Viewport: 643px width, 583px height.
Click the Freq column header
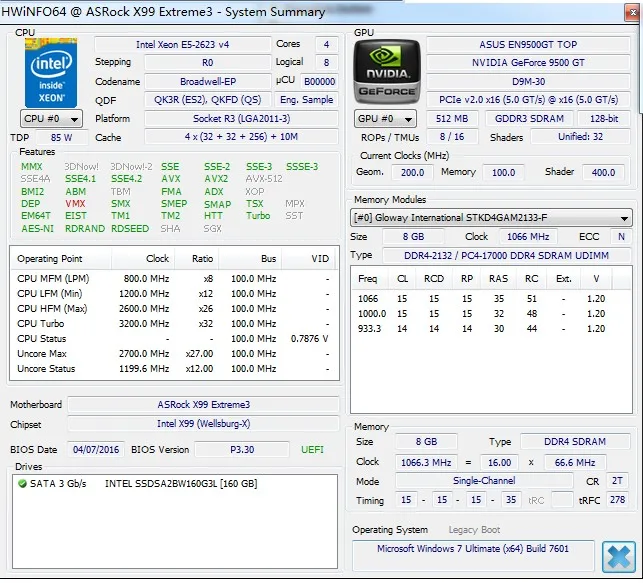click(x=368, y=279)
